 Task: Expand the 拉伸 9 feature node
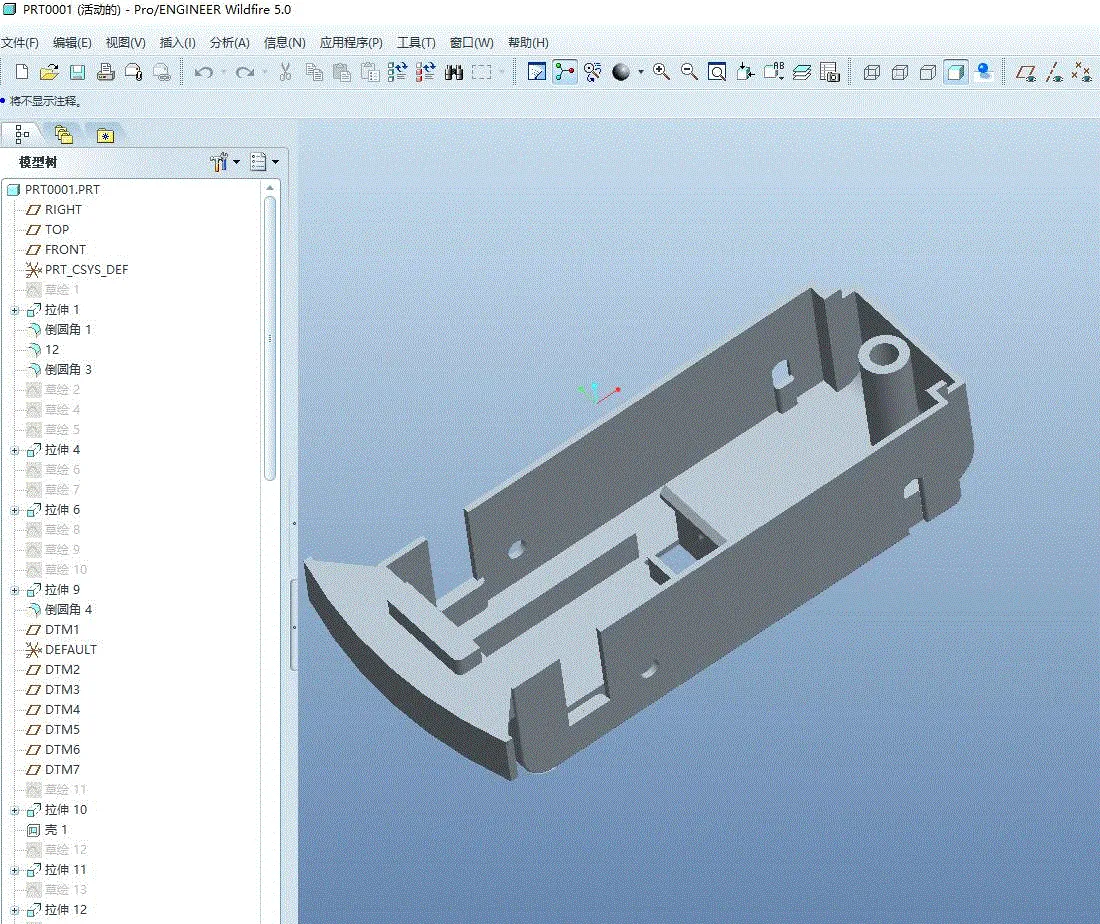(15, 590)
